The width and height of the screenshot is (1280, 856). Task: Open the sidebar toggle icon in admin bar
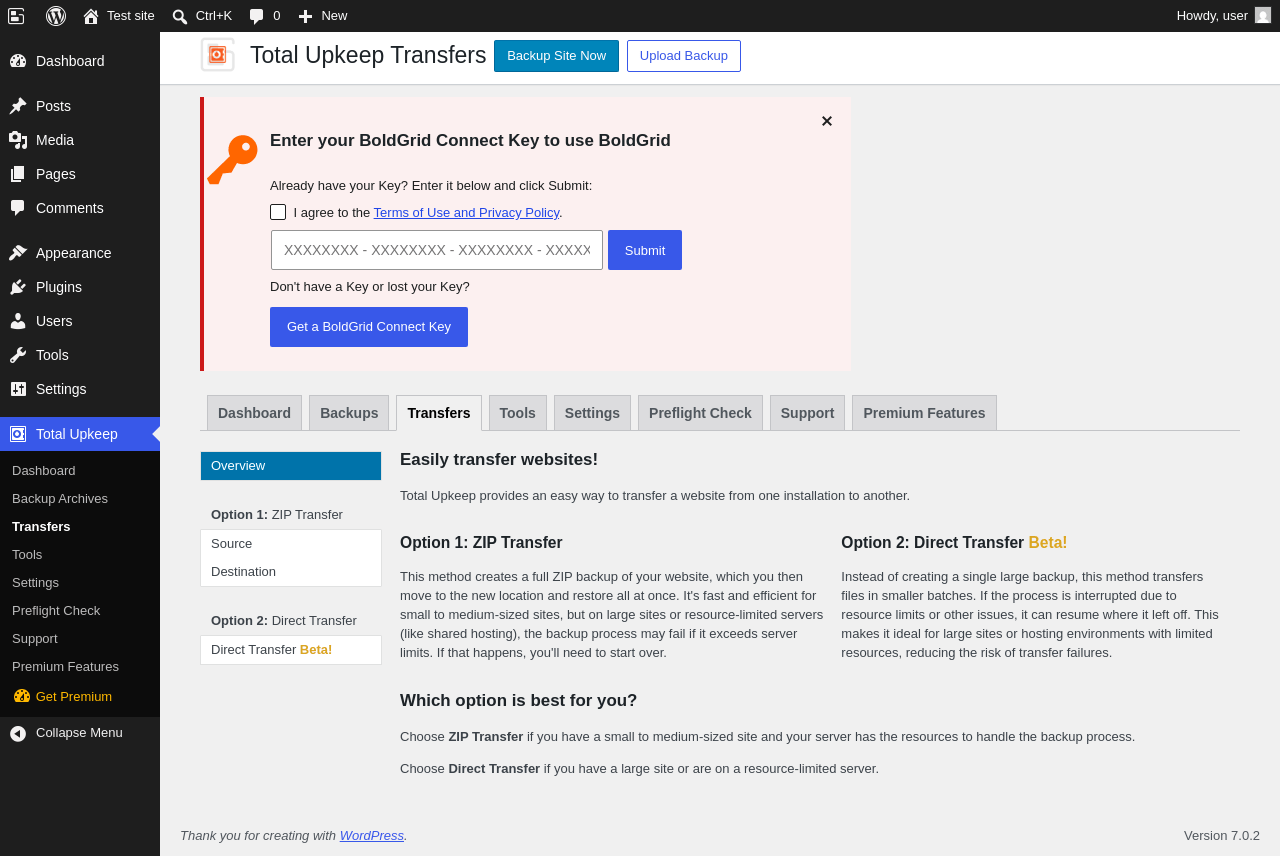tap(16, 16)
